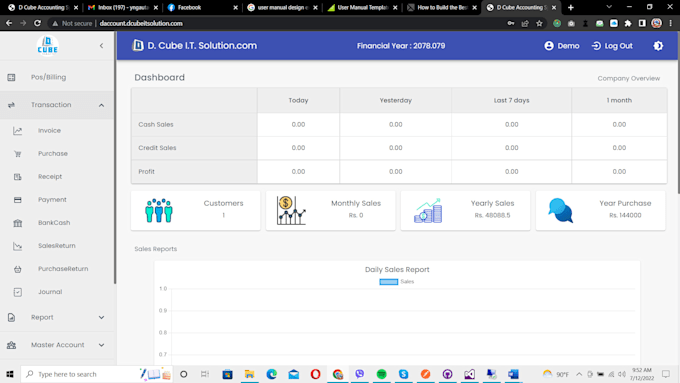680x383 pixels.
Task: Select the Purchase cart icon
Action: (x=17, y=154)
